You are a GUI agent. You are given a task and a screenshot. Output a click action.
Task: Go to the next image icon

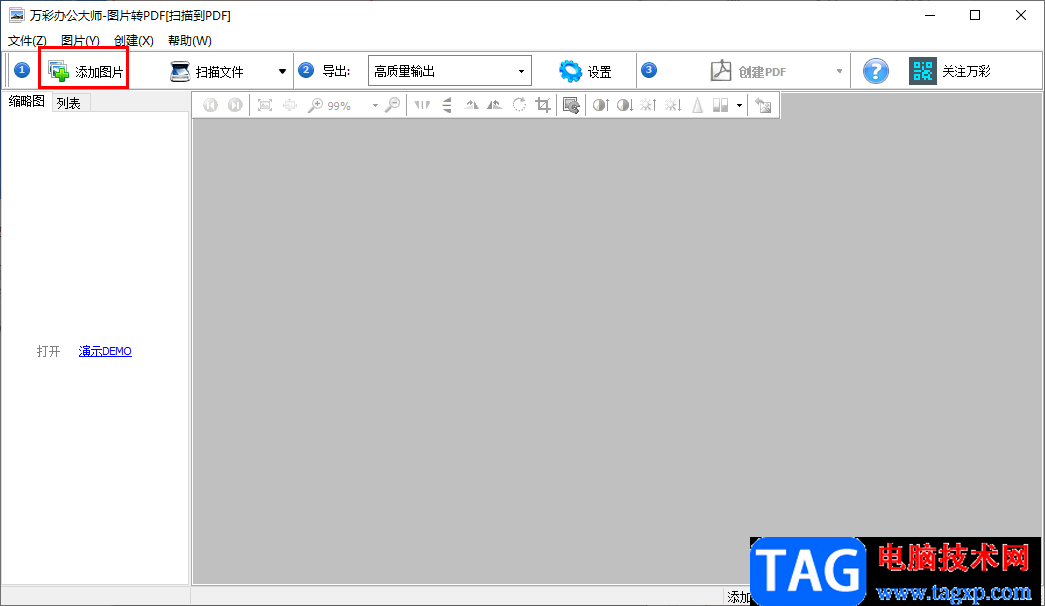tap(235, 105)
